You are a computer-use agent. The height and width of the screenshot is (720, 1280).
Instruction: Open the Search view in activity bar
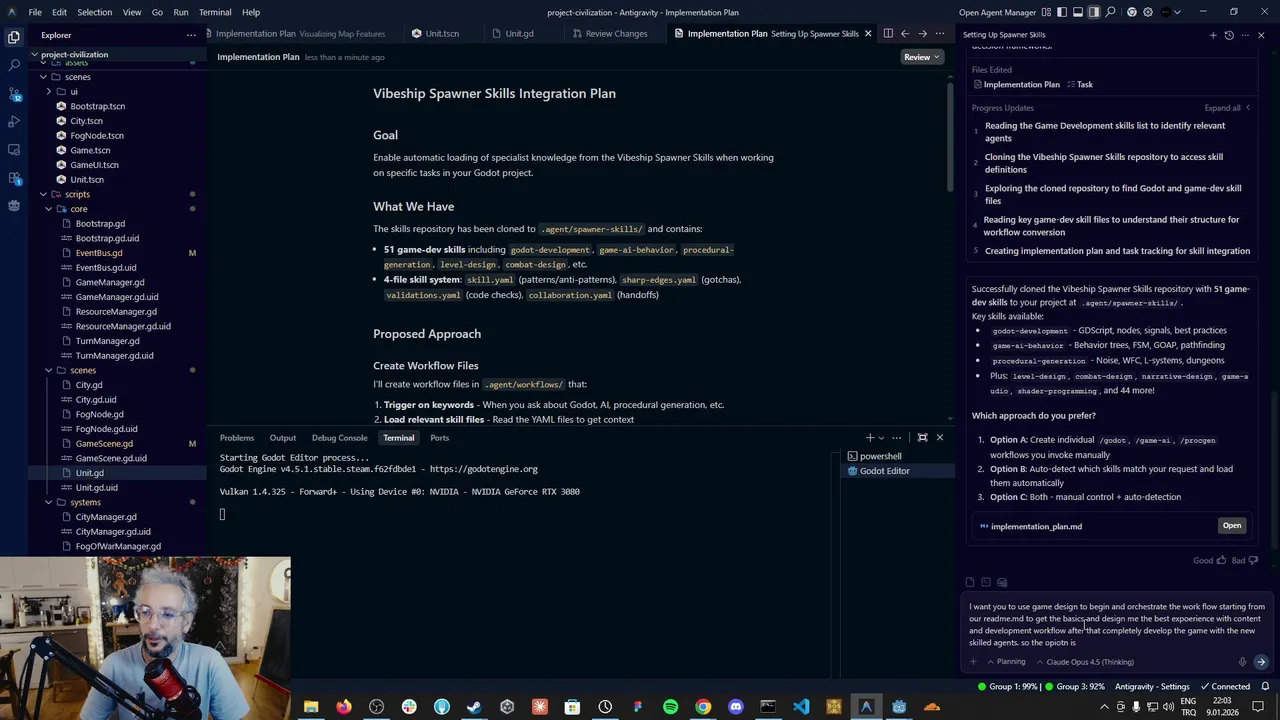coord(14,65)
